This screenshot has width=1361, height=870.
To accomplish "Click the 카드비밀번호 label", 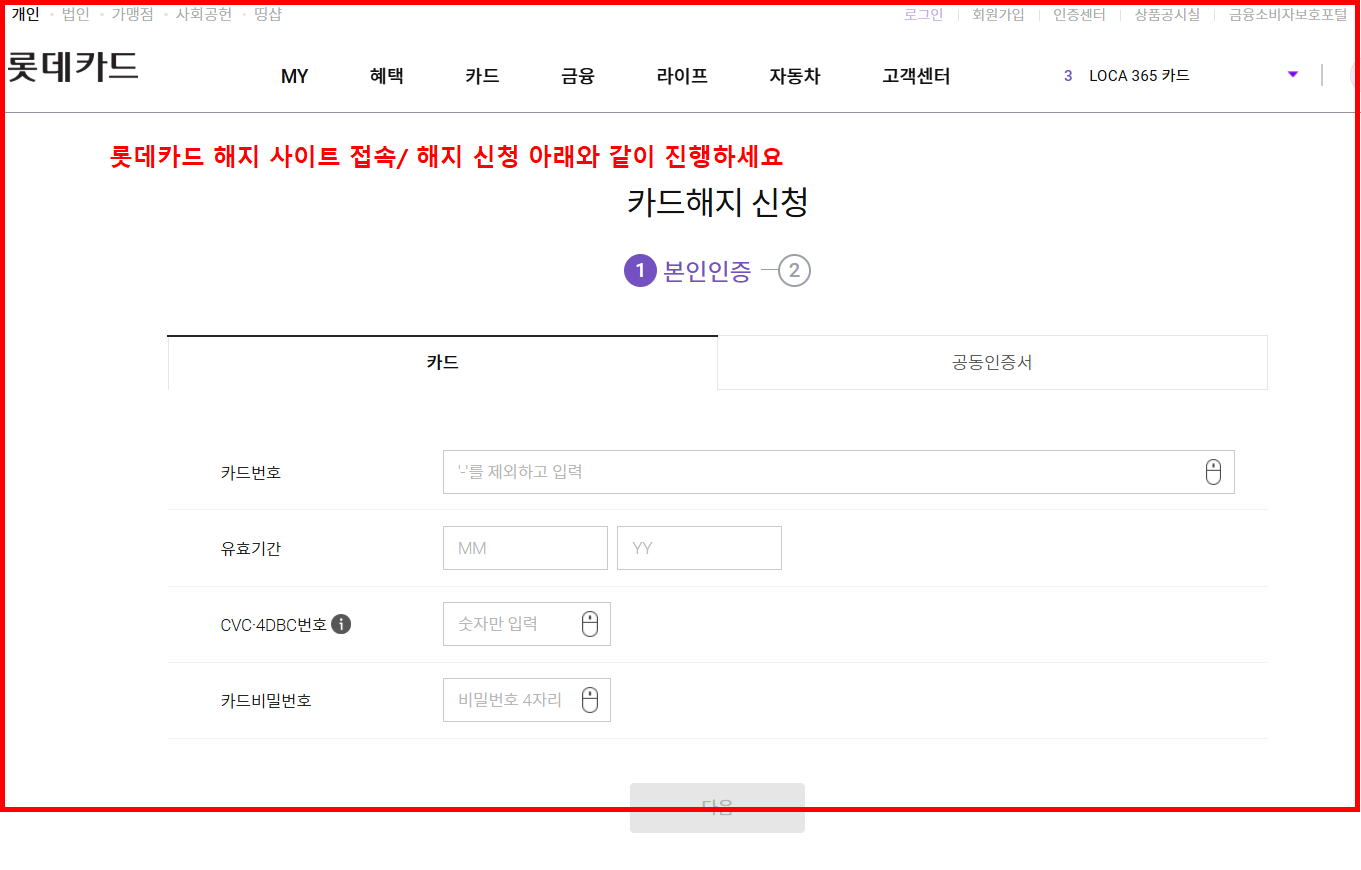I will (x=266, y=701).
